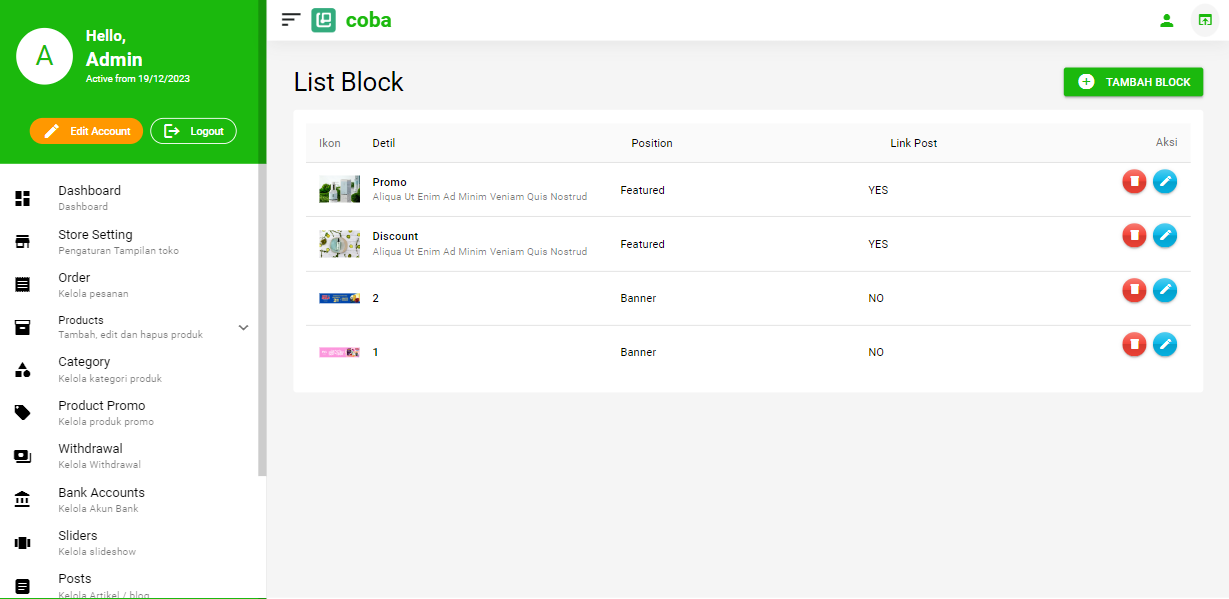The image size is (1229, 599).
Task: Click blue edit icon for block 1
Action: point(1165,344)
